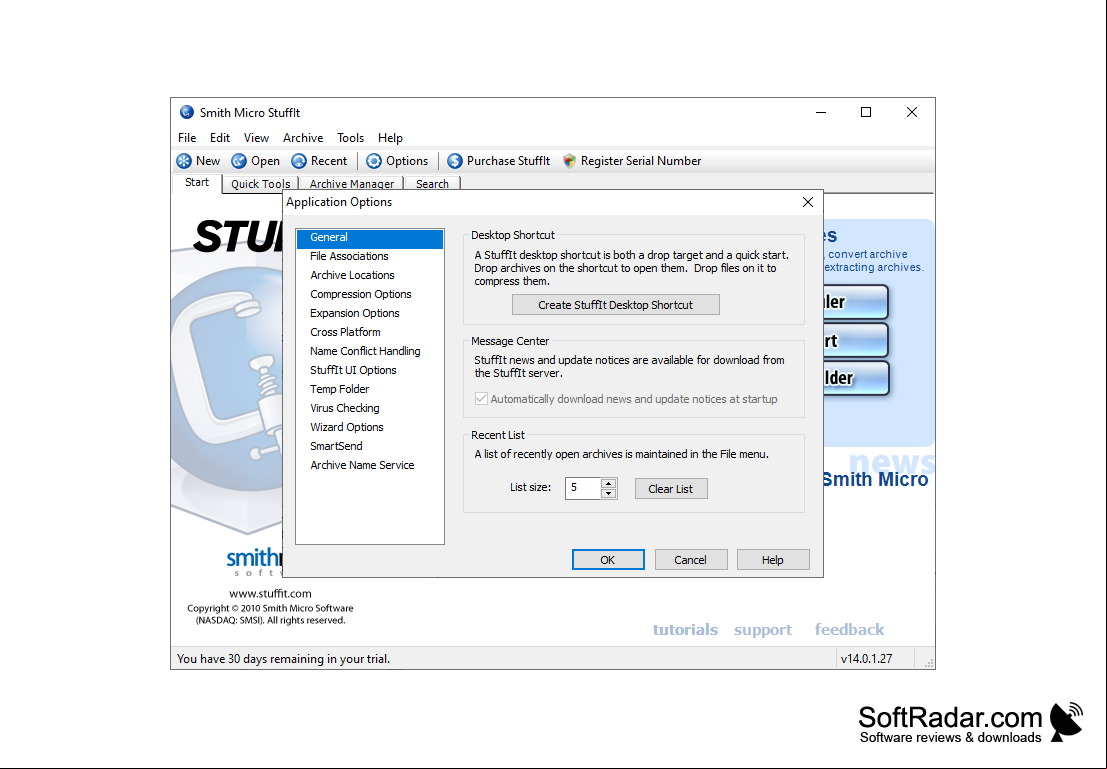Open the Archive menu

point(303,138)
